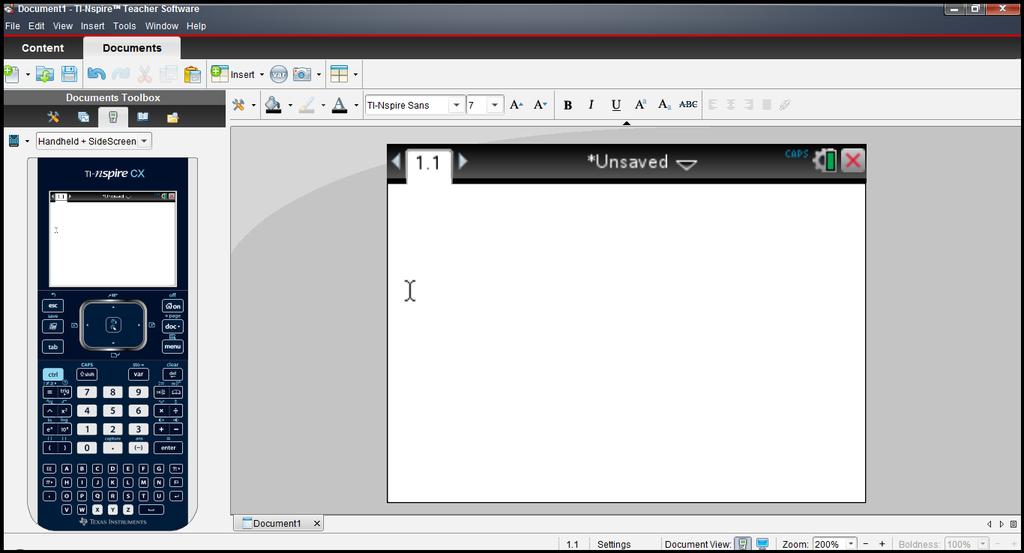Click number 7 key on keypad
The width and height of the screenshot is (1024, 553).
pyautogui.click(x=86, y=392)
